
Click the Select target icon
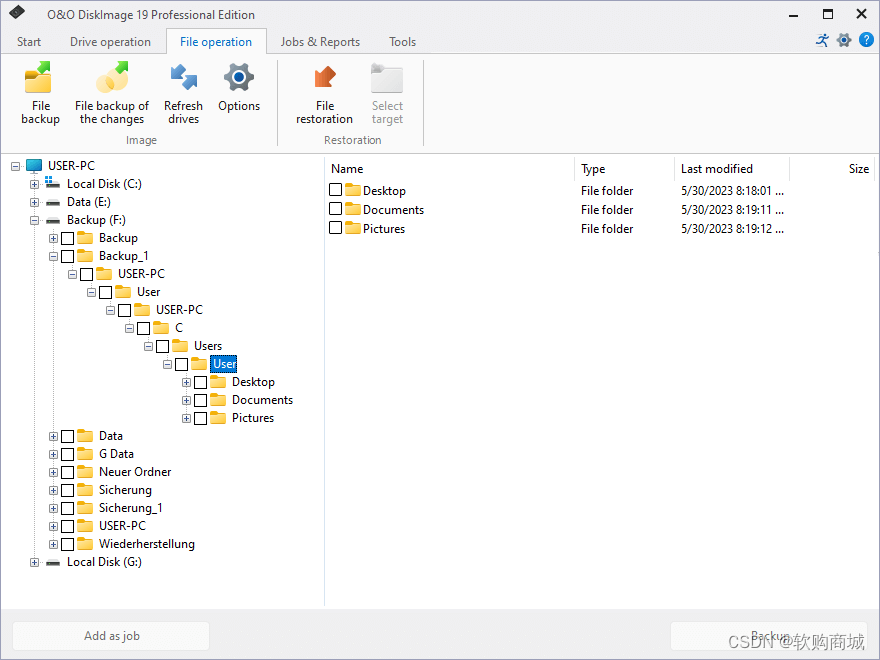387,77
